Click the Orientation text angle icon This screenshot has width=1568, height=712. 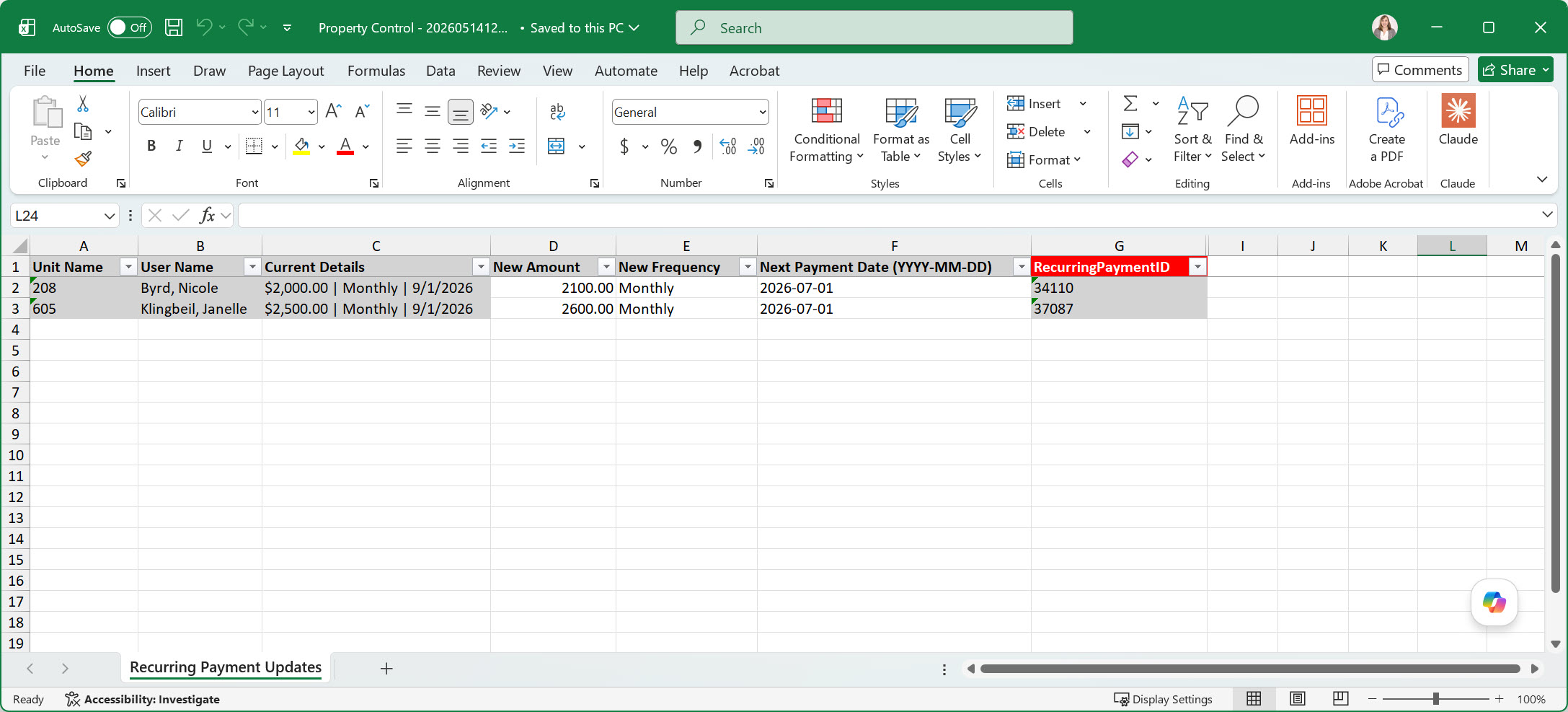tap(489, 111)
